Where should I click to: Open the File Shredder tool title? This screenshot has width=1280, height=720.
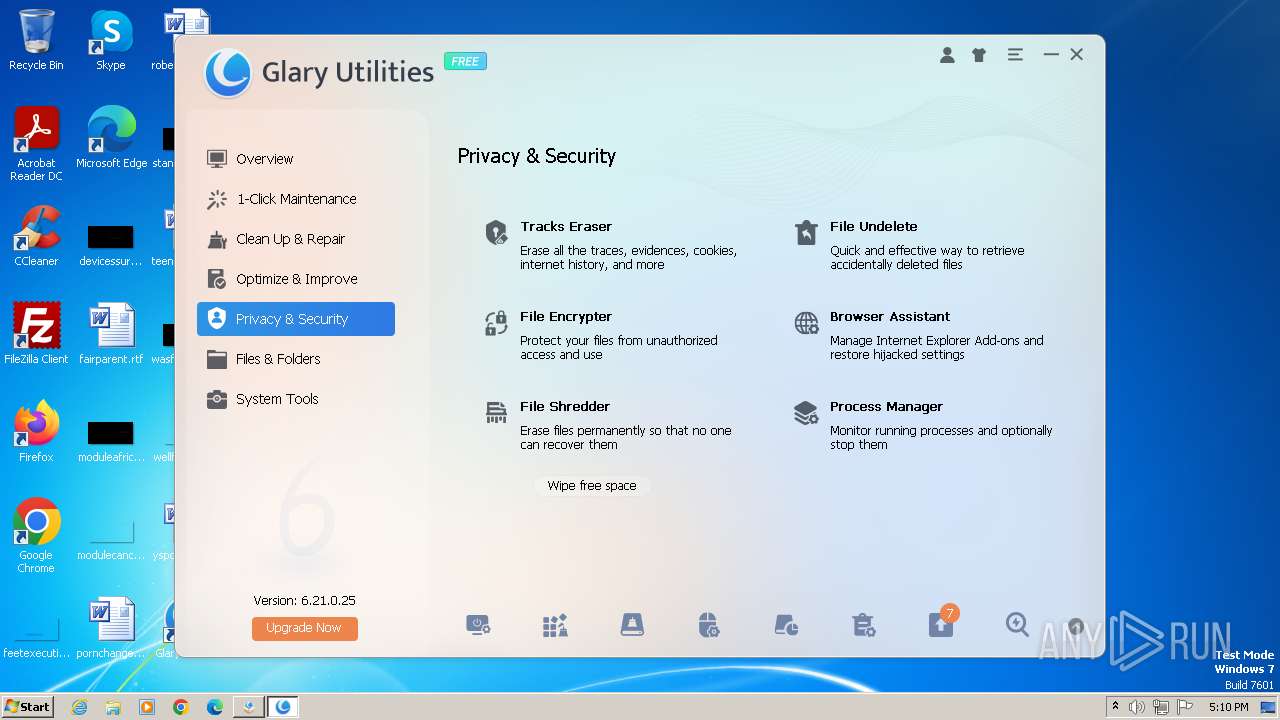coord(565,407)
